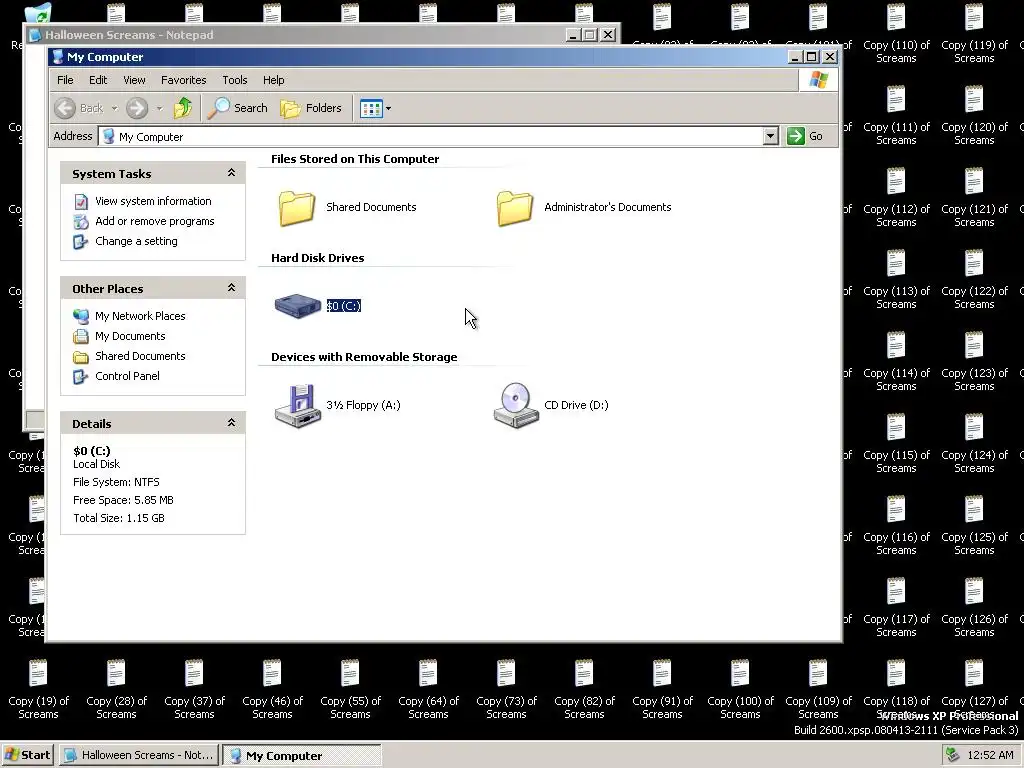Image resolution: width=1024 pixels, height=768 pixels.
Task: Expand the Forward history dropdown arrow
Action: (x=159, y=108)
